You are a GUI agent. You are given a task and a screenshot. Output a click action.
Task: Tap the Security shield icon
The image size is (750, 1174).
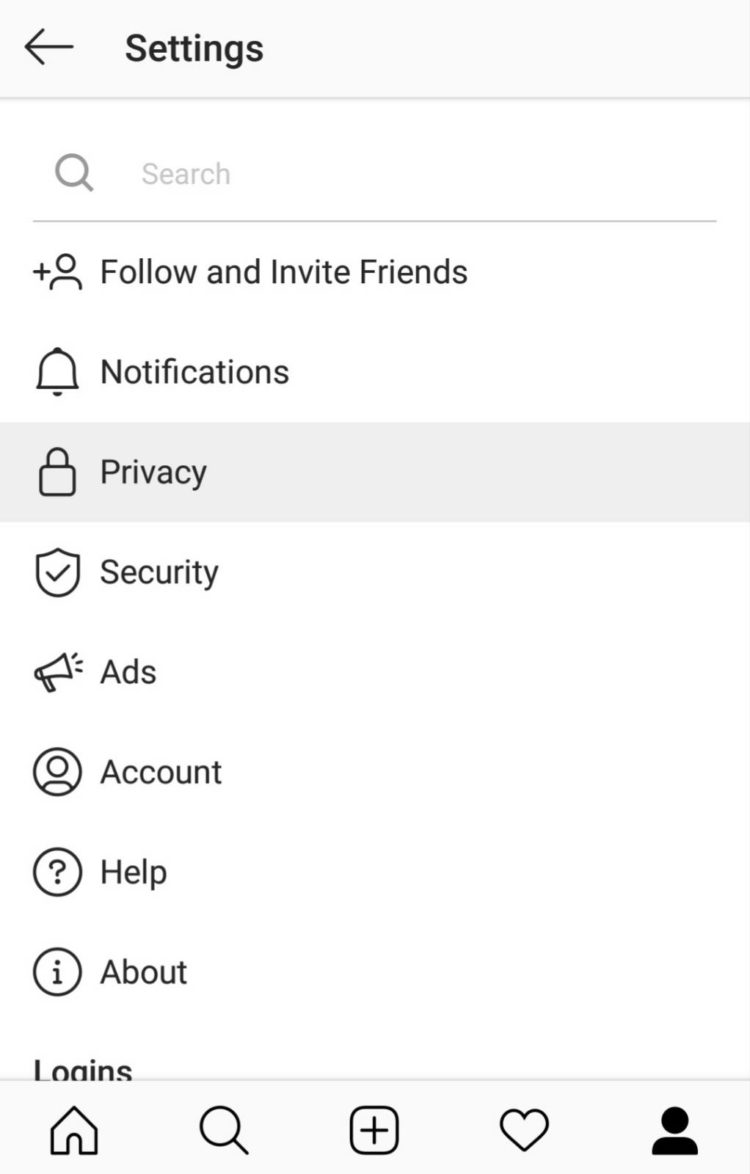pos(57,573)
